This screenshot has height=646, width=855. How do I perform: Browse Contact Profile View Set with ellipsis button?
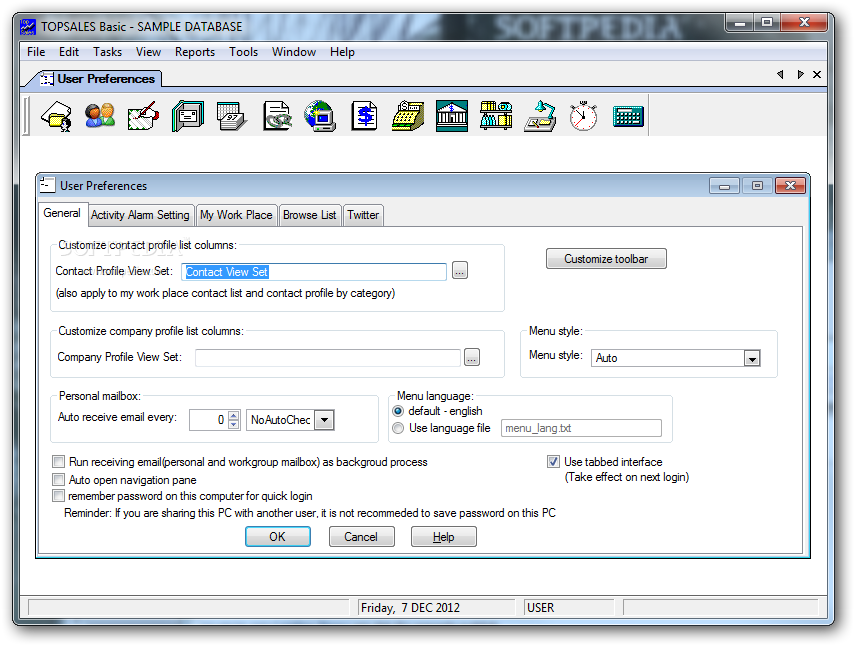coord(460,270)
